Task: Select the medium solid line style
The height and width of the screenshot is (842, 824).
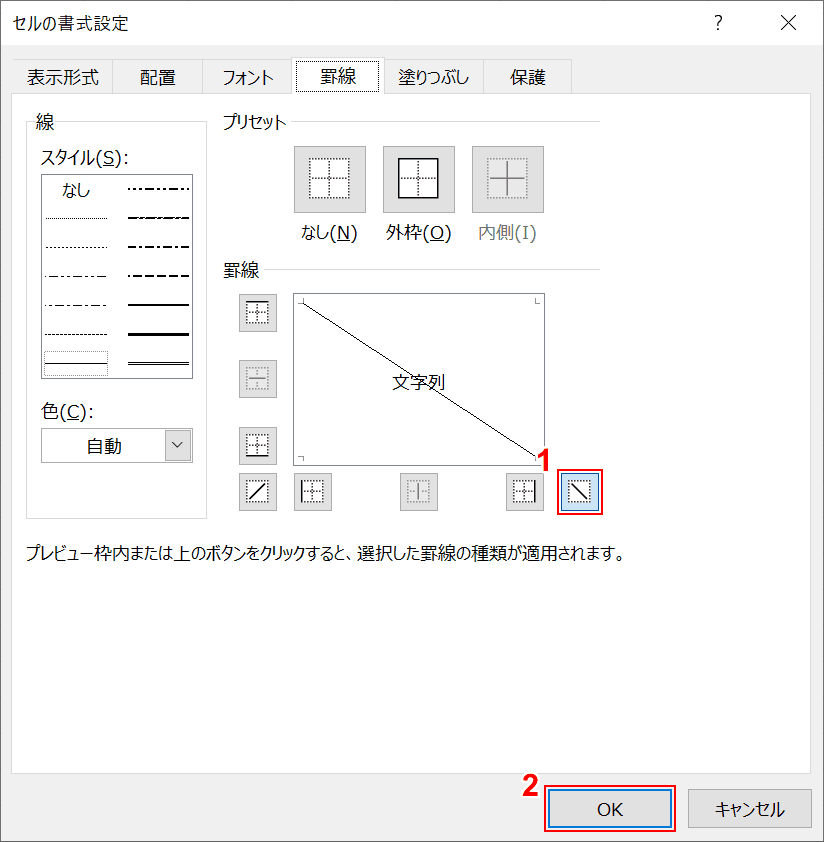Action: pos(158,305)
